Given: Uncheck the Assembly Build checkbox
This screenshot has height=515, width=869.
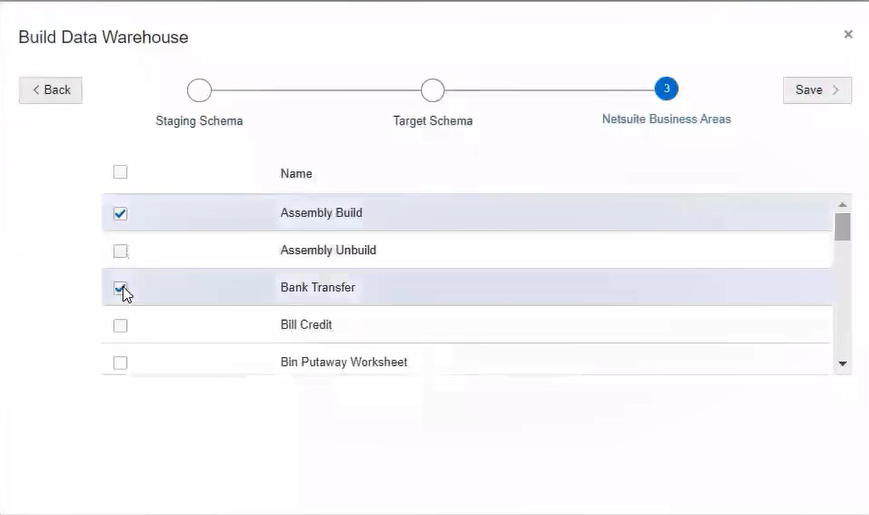Looking at the screenshot, I should (x=120, y=213).
